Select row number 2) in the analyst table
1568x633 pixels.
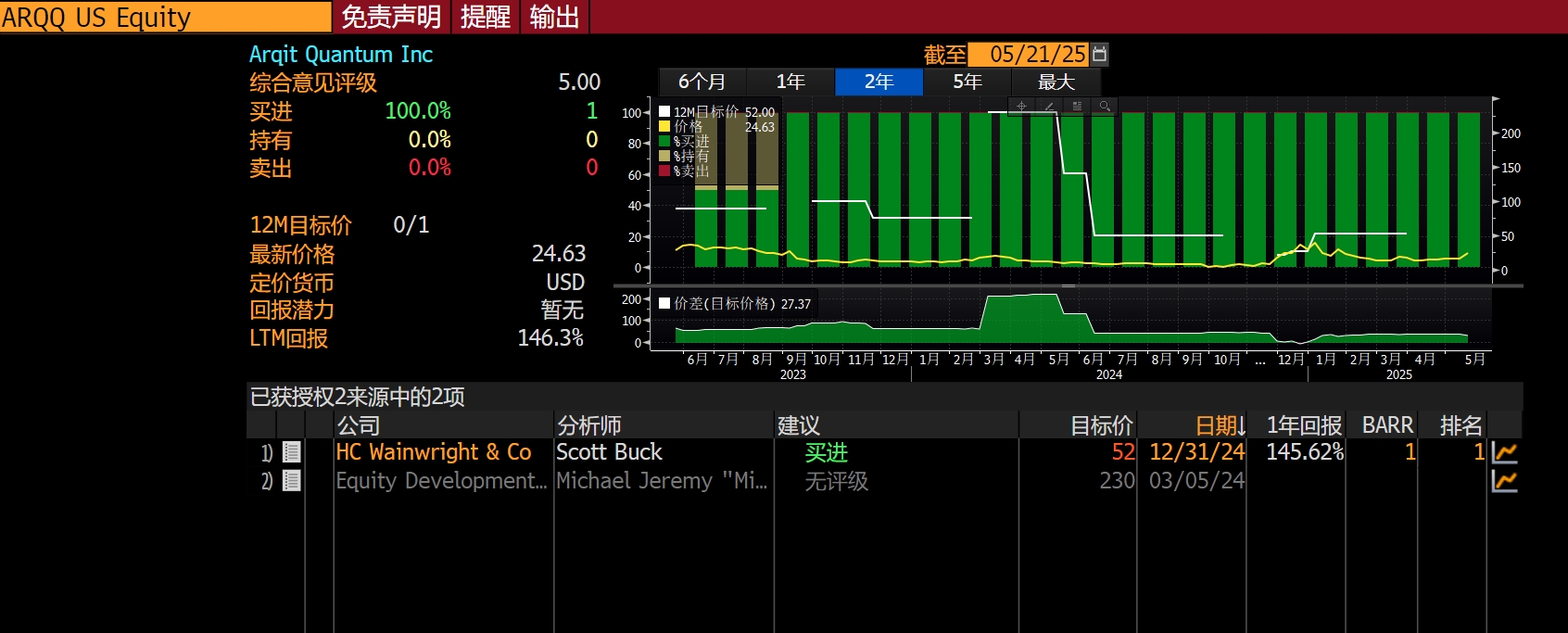pos(267,481)
